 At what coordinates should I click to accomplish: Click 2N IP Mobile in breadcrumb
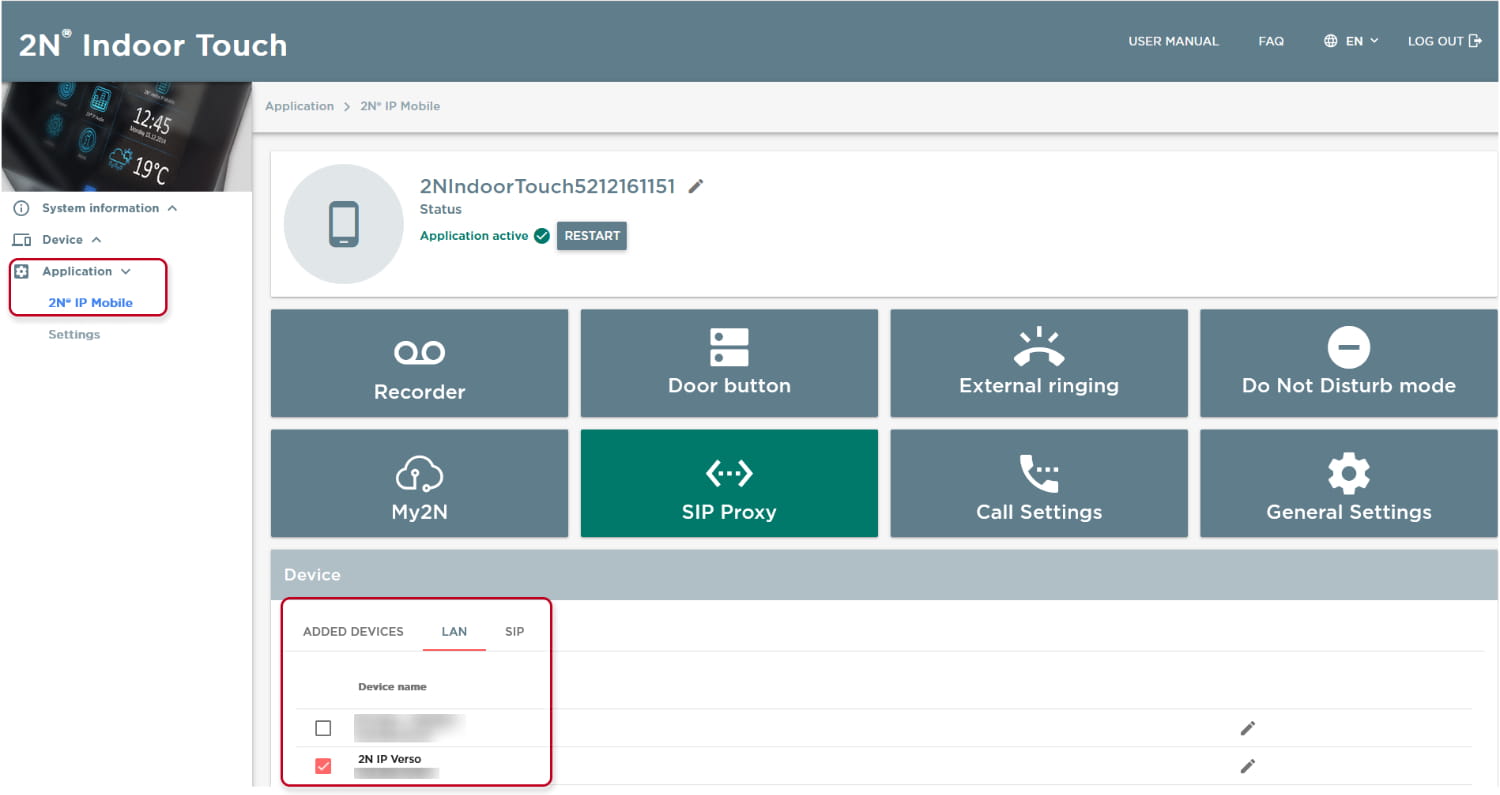(x=400, y=106)
